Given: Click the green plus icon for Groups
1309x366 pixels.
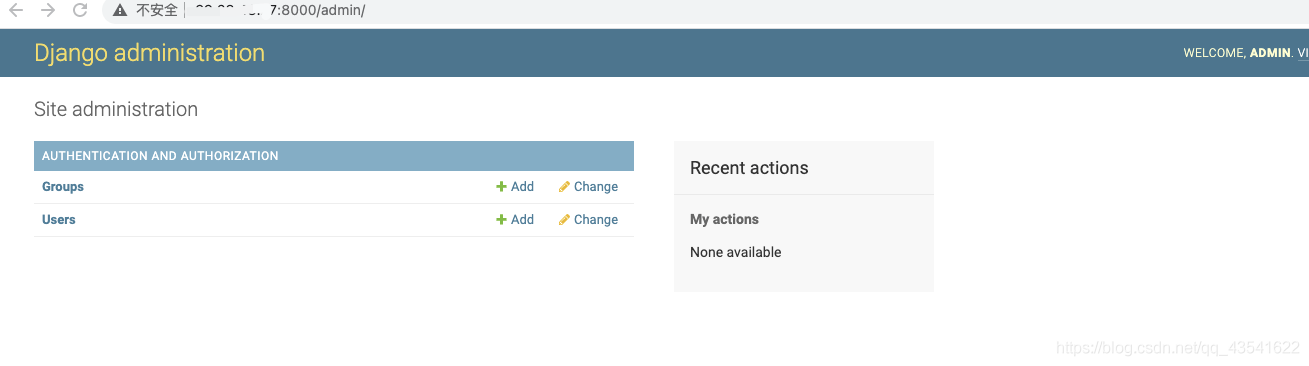Looking at the screenshot, I should pos(501,187).
